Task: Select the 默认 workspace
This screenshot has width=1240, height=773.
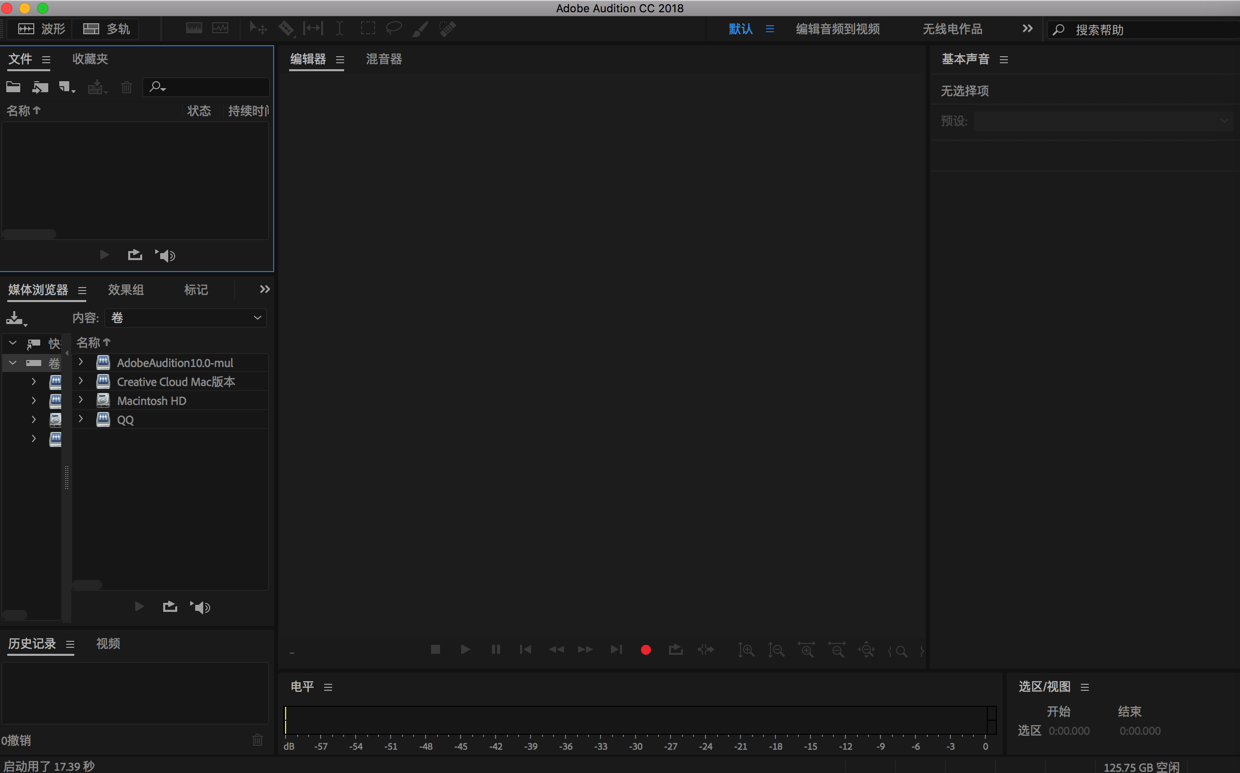Action: point(741,29)
